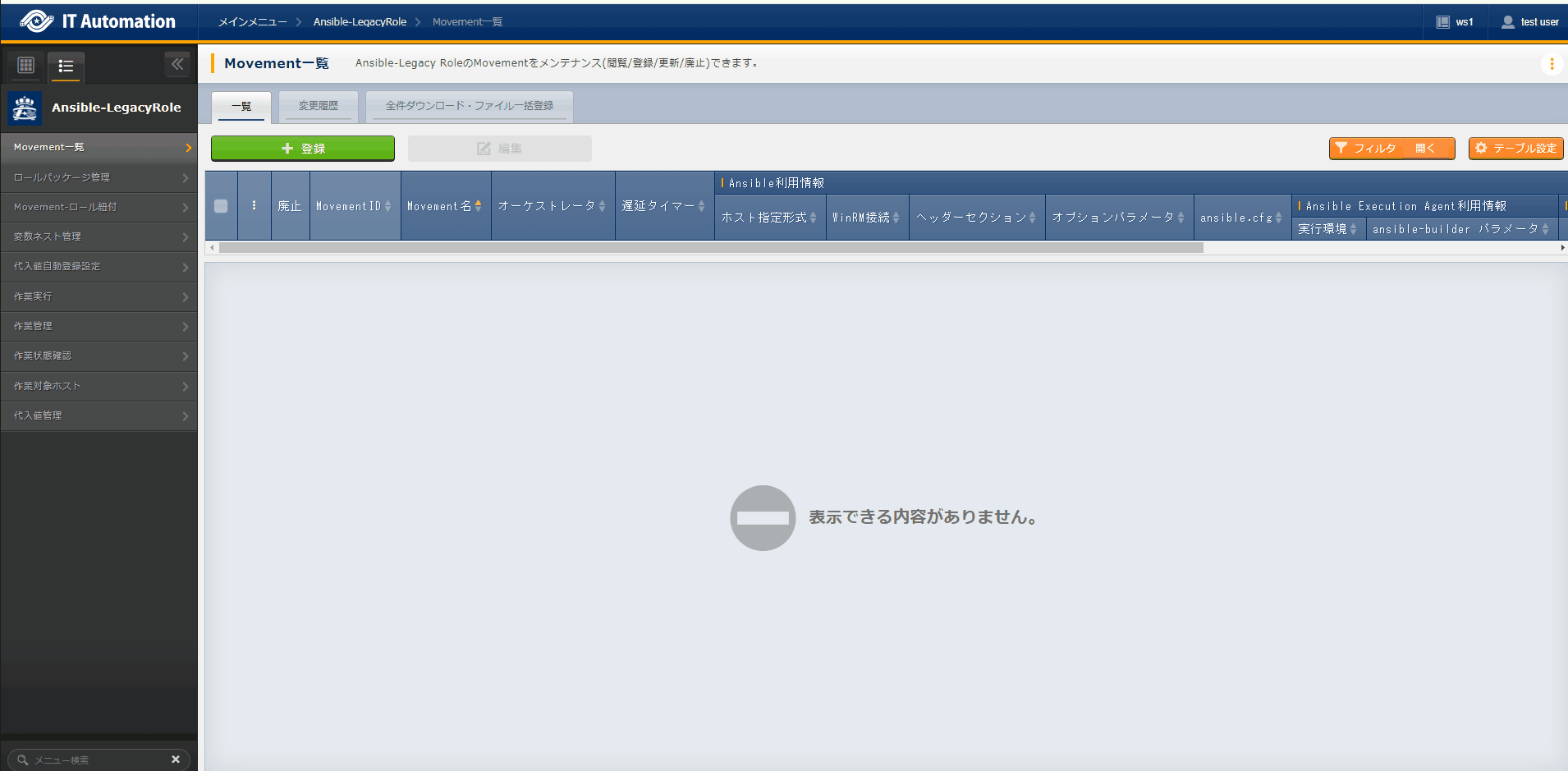Switch to the 変更履歴 tab
The height and width of the screenshot is (771, 1568).
[x=318, y=106]
